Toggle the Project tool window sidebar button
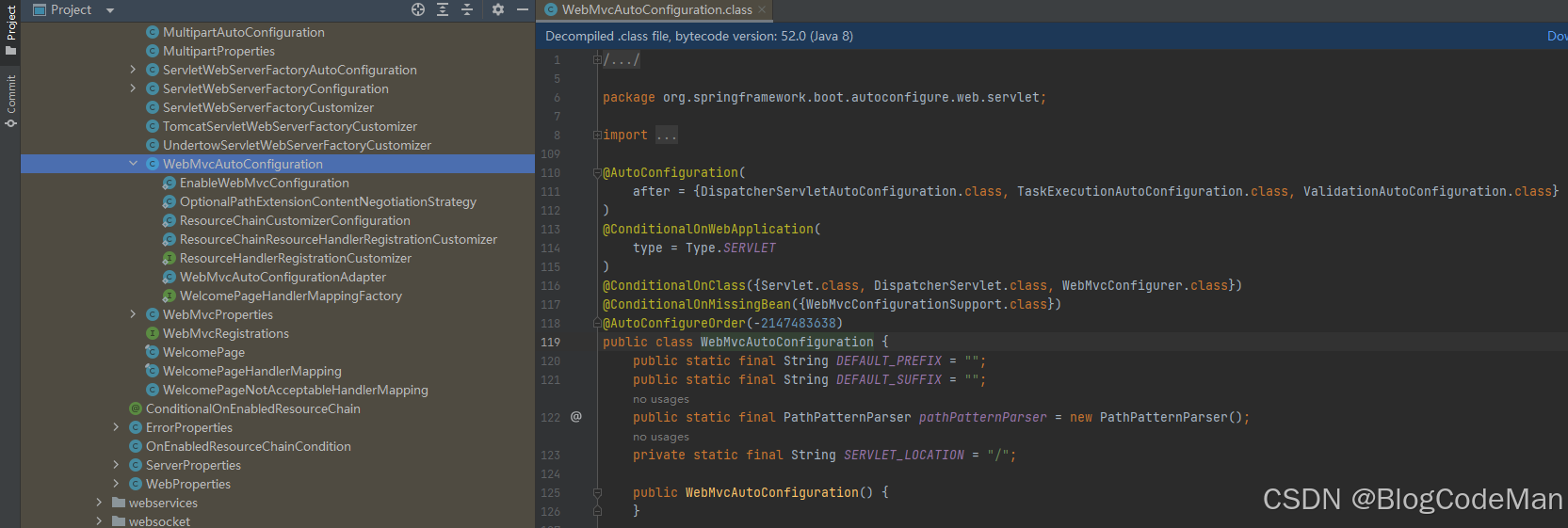 [x=10, y=28]
